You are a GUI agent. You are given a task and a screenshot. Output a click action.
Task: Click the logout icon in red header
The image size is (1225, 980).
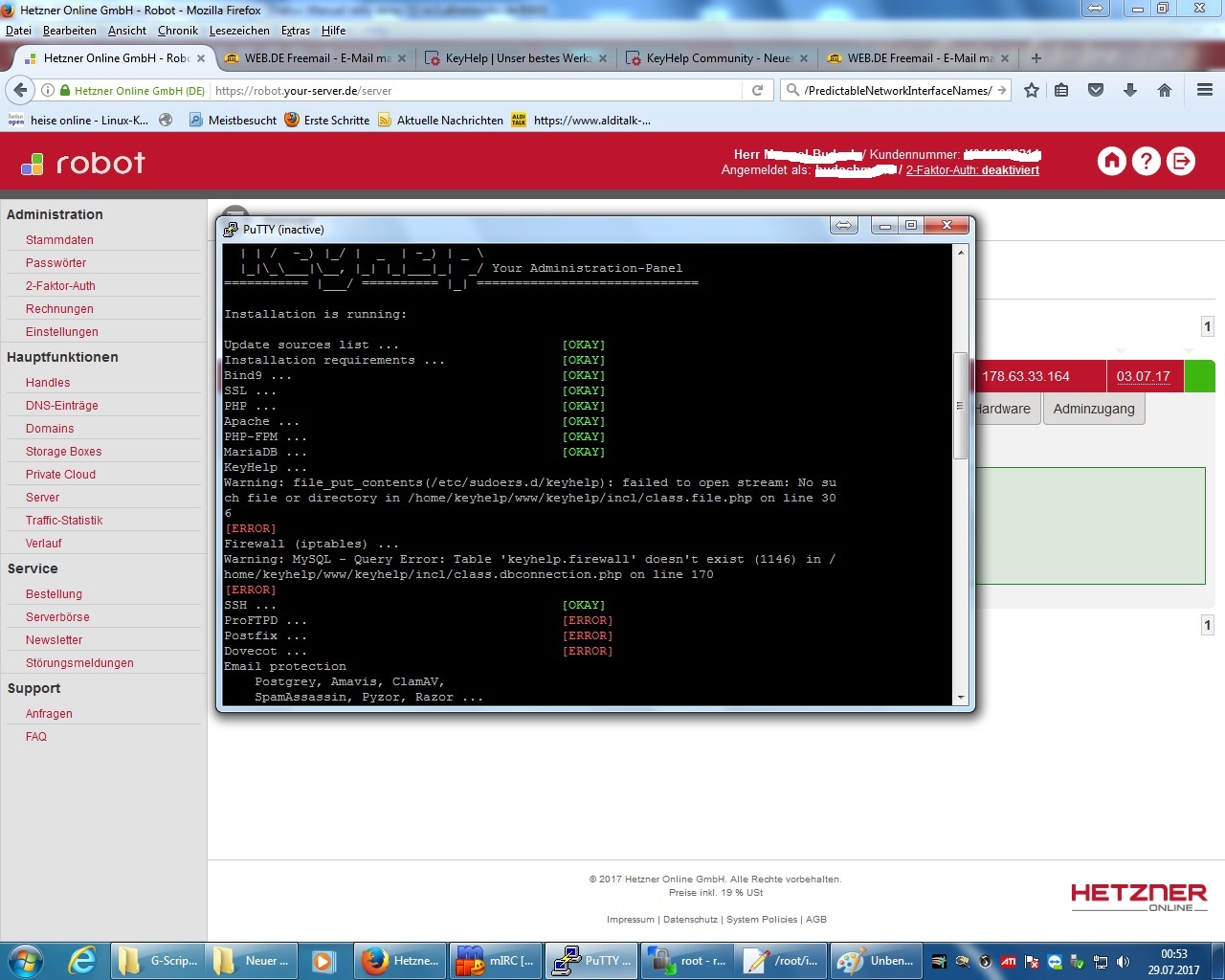coord(1181,161)
